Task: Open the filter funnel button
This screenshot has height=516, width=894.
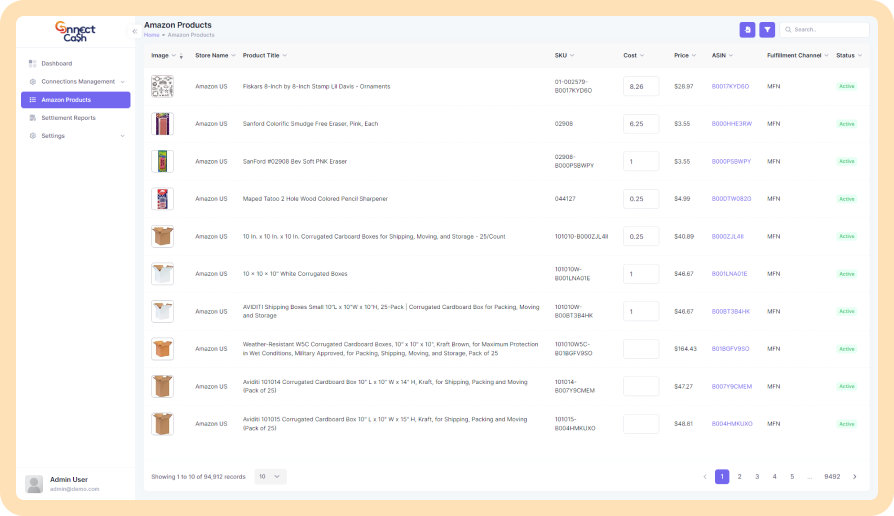Action: click(x=767, y=30)
